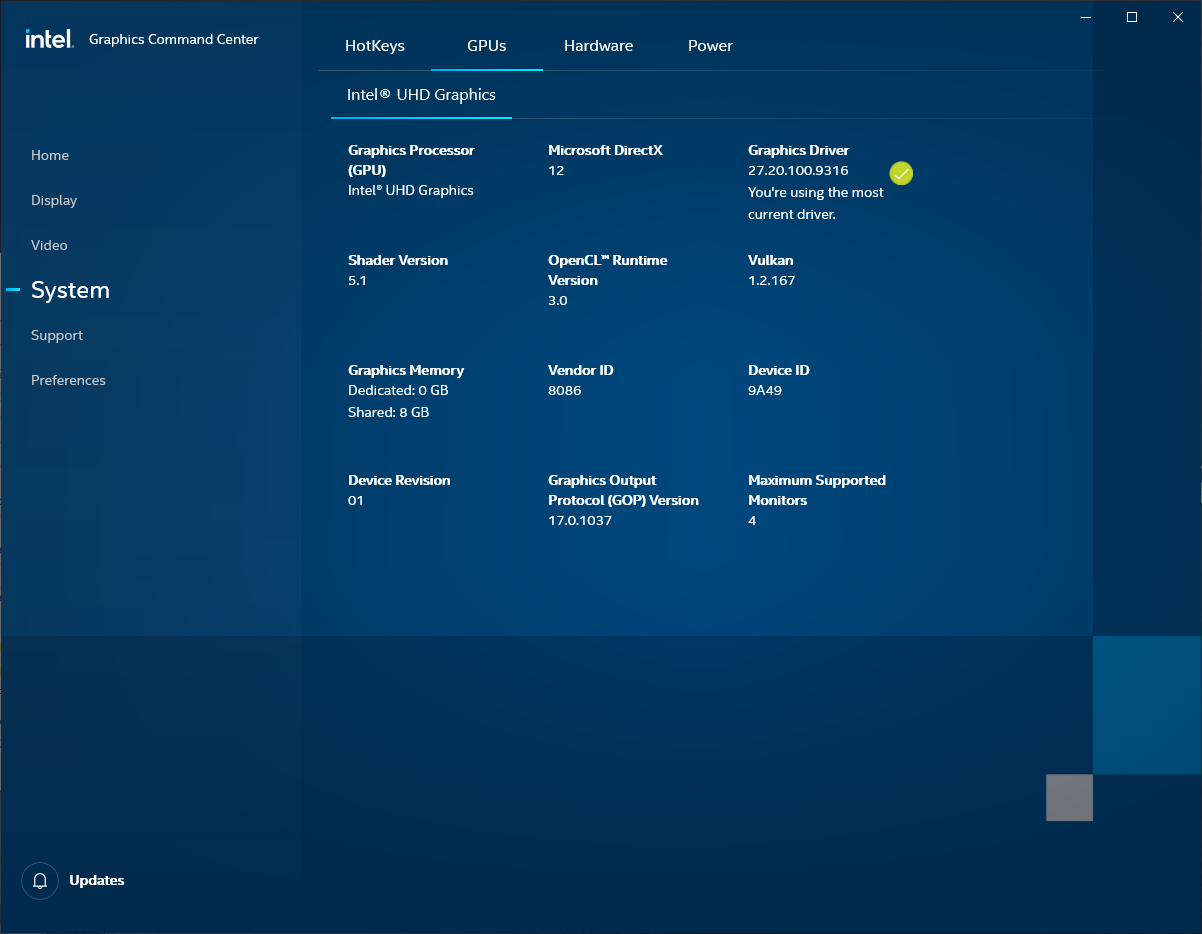This screenshot has height=934, width=1202.
Task: Select the GPUs tab
Action: click(487, 46)
